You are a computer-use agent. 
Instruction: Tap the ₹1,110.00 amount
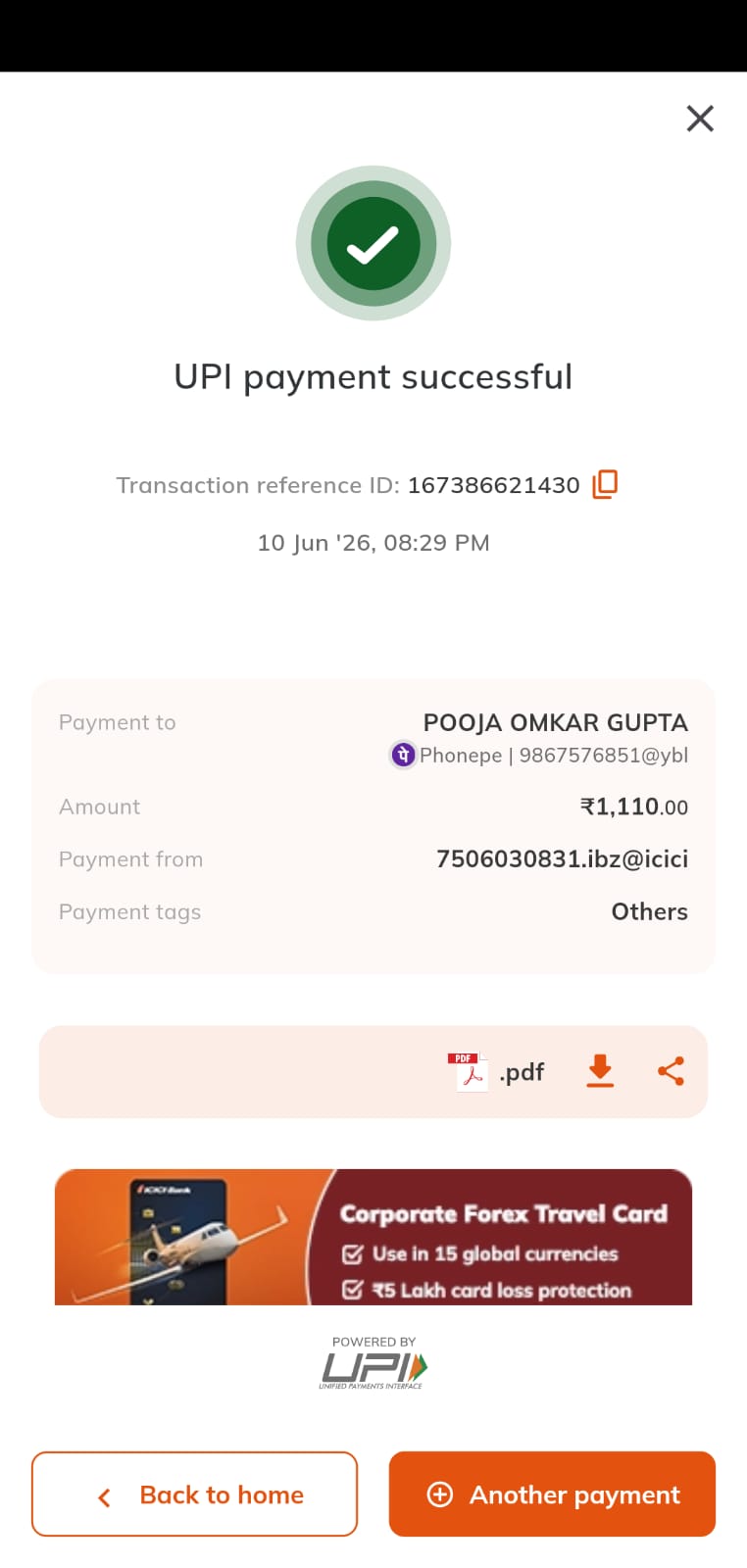point(634,807)
